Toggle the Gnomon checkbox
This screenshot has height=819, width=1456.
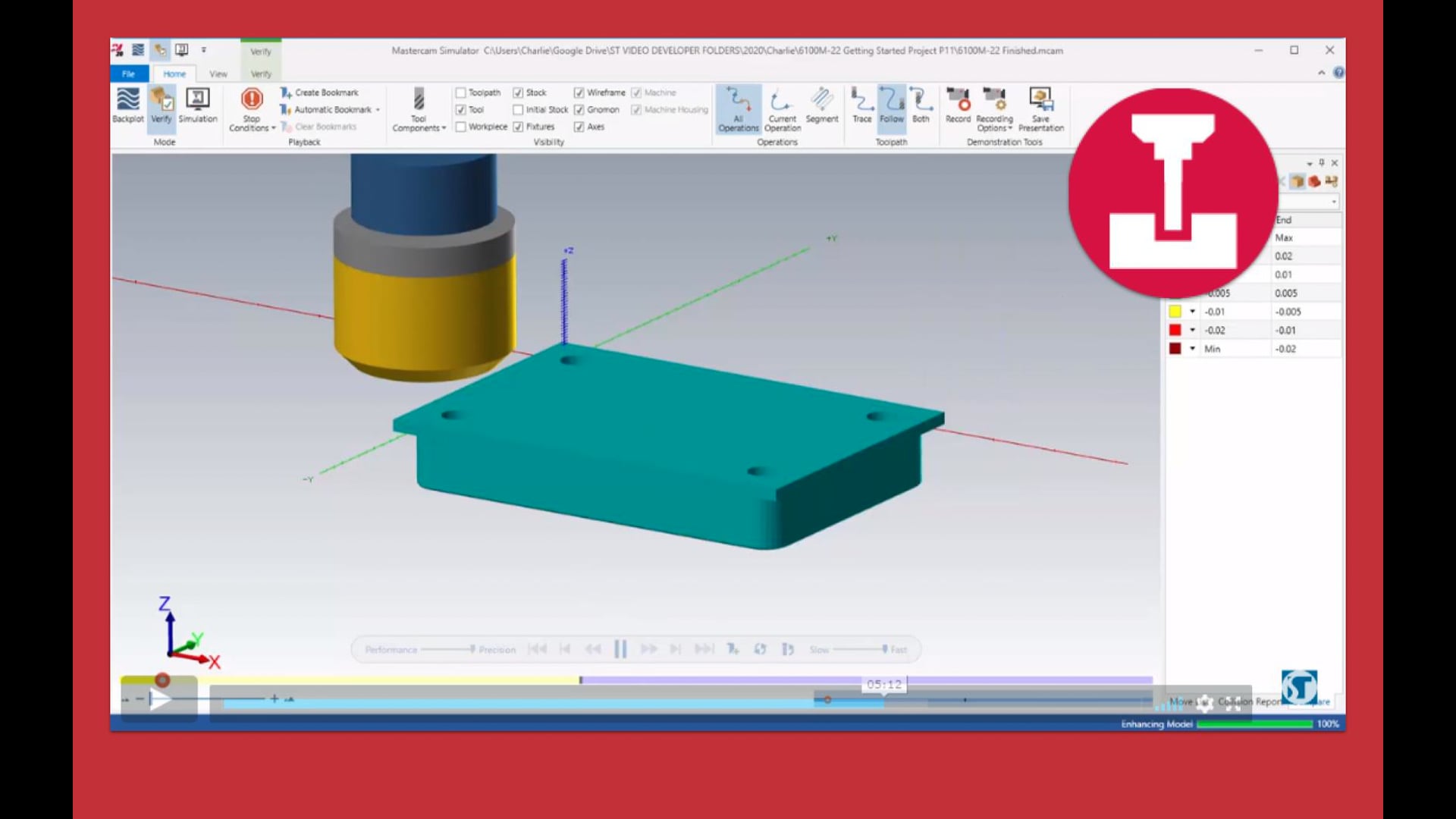[x=579, y=110]
